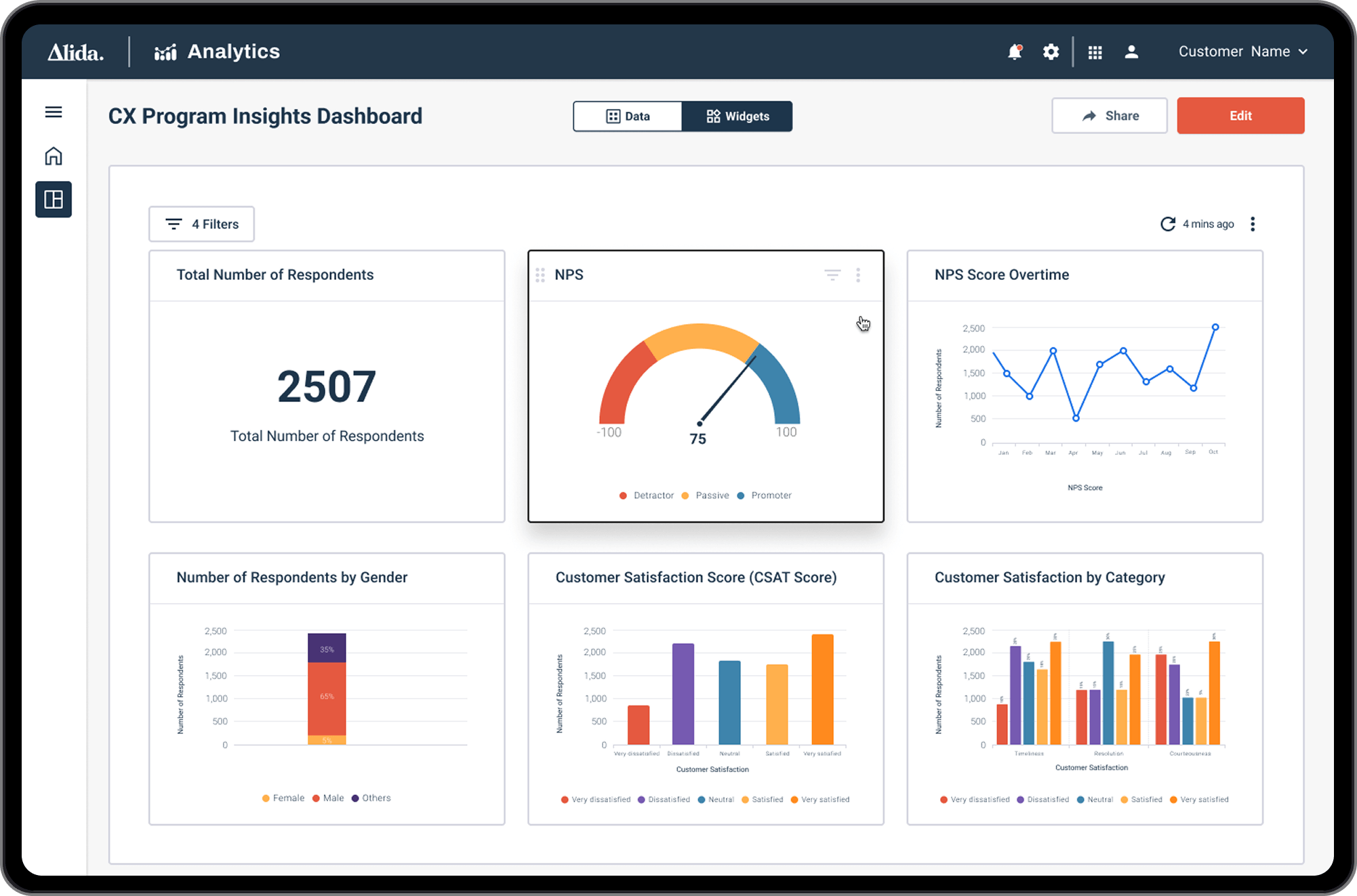Screen dimensions: 1357x896
Task: Select the dashboard layout sidebar icon
Action: coord(54,199)
